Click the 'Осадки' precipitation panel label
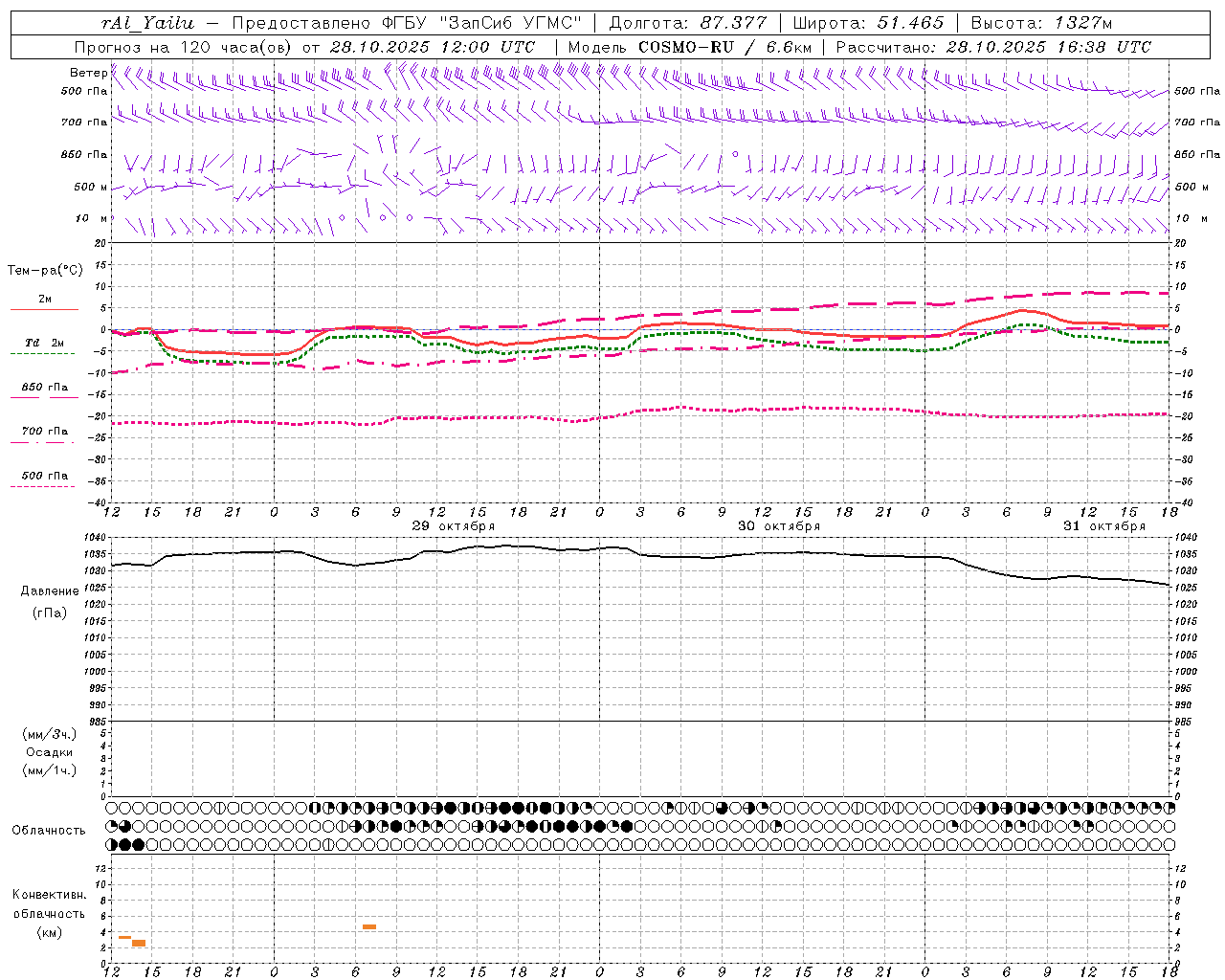 pos(50,752)
